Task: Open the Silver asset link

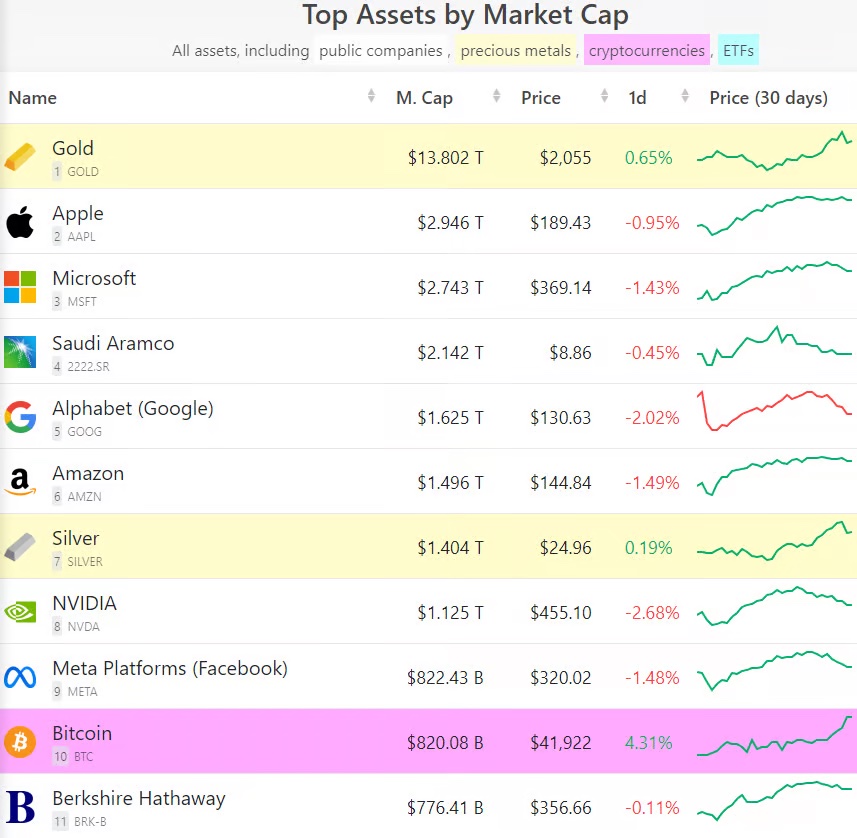Action: click(76, 538)
